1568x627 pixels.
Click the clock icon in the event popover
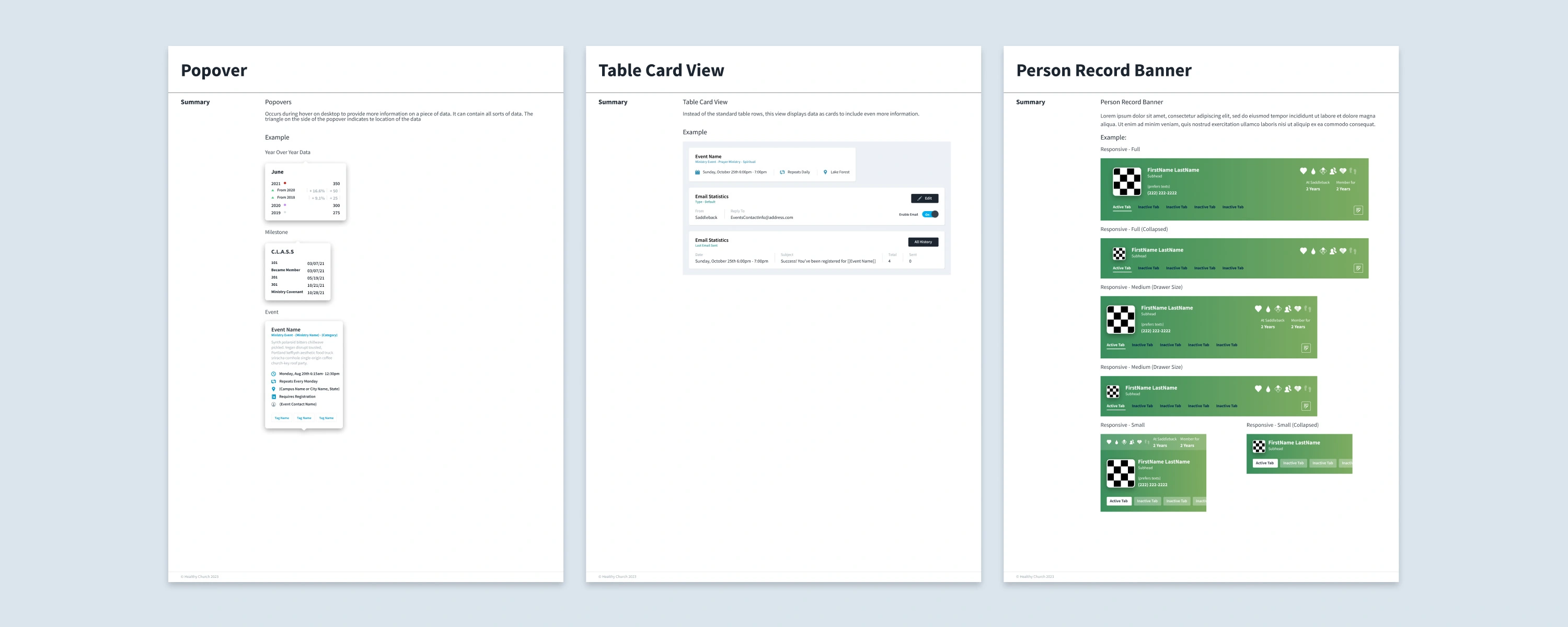274,374
